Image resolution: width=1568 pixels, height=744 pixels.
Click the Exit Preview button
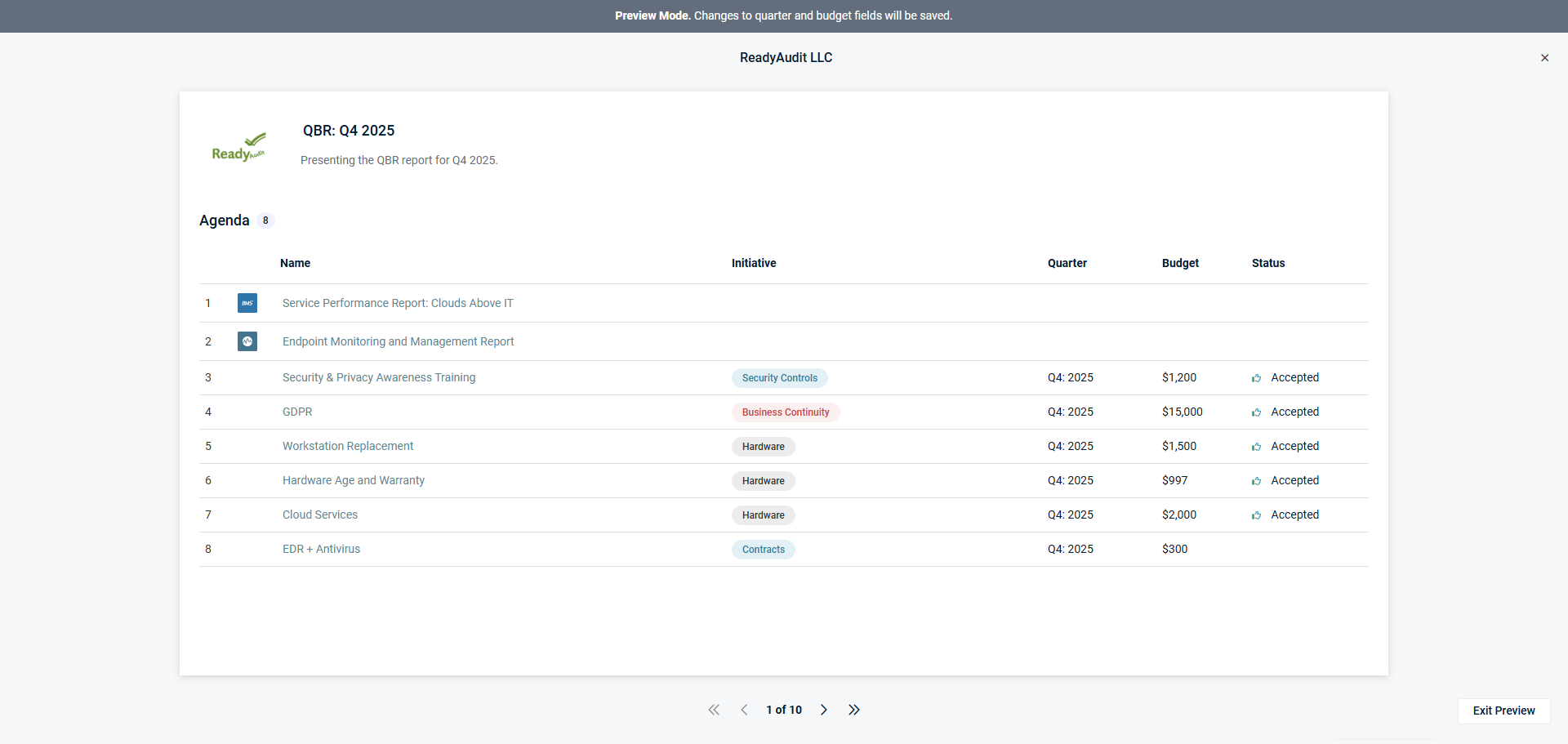(1503, 711)
